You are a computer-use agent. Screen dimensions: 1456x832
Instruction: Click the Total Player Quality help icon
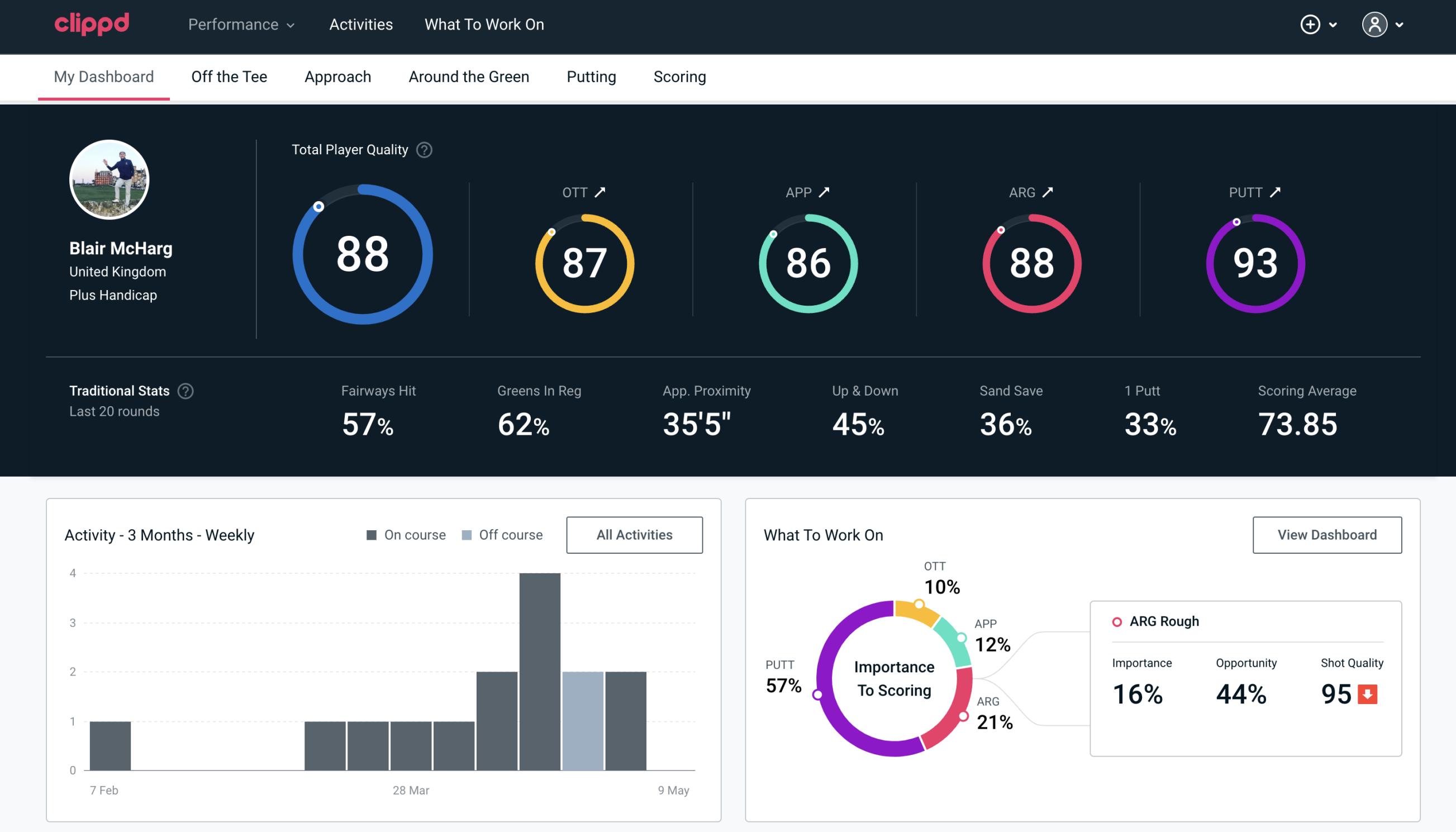pyautogui.click(x=423, y=150)
